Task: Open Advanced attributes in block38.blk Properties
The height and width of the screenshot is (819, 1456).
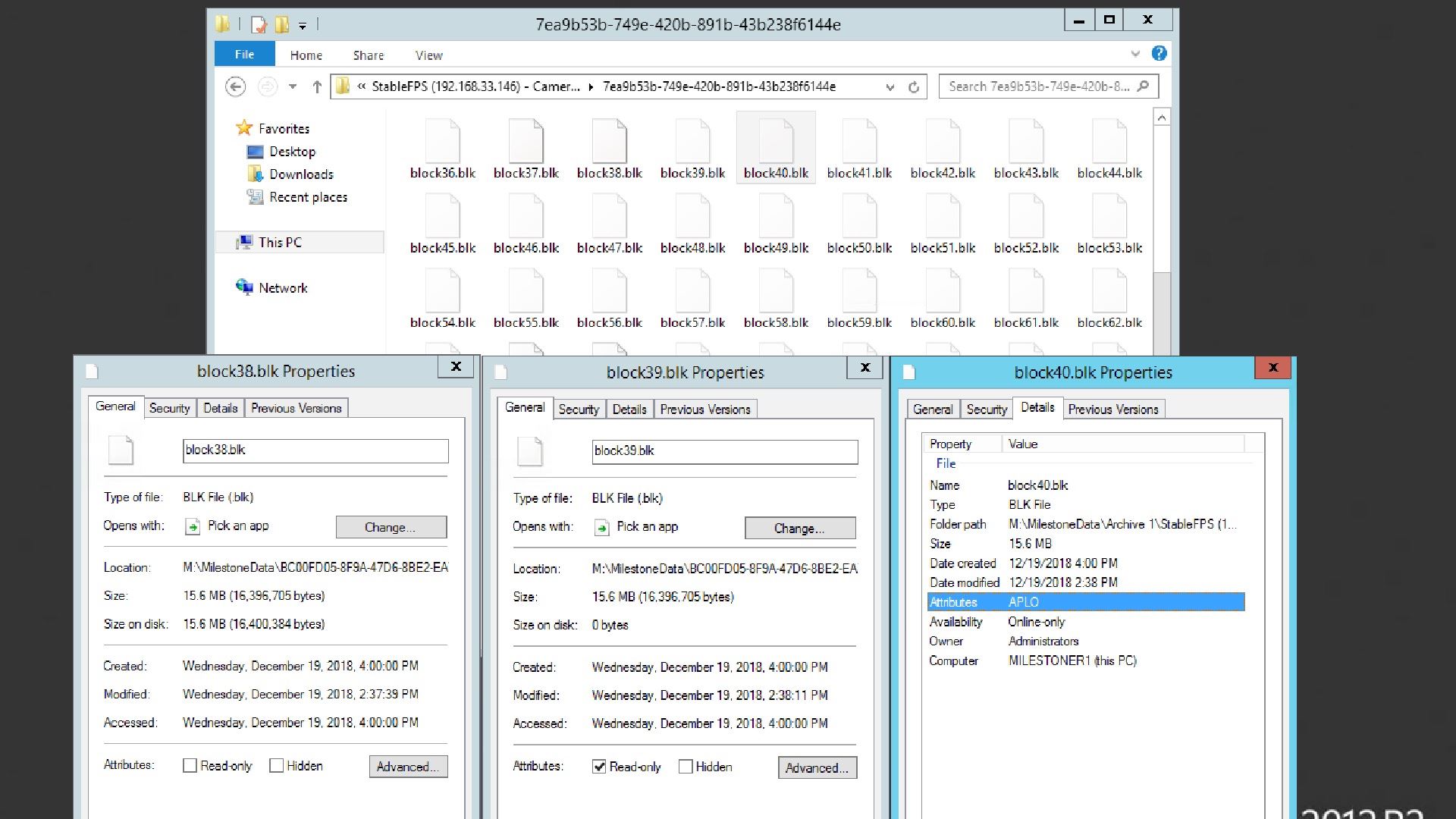Action: pos(408,767)
